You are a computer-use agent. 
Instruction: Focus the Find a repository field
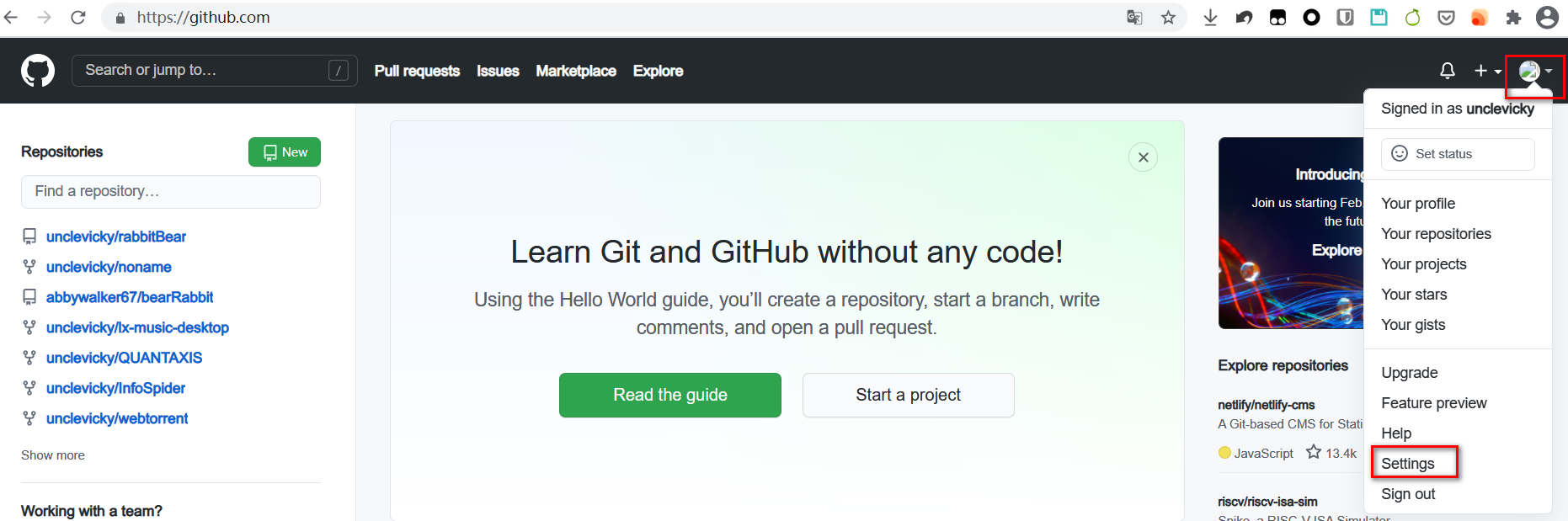[171, 192]
